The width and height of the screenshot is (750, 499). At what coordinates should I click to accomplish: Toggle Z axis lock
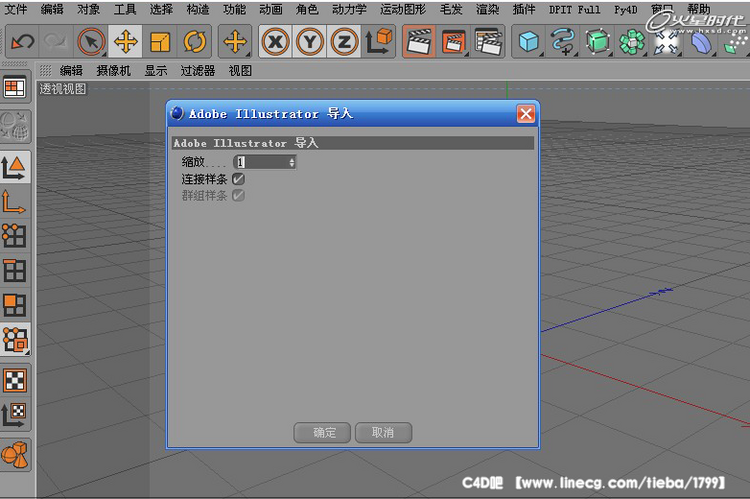click(344, 42)
